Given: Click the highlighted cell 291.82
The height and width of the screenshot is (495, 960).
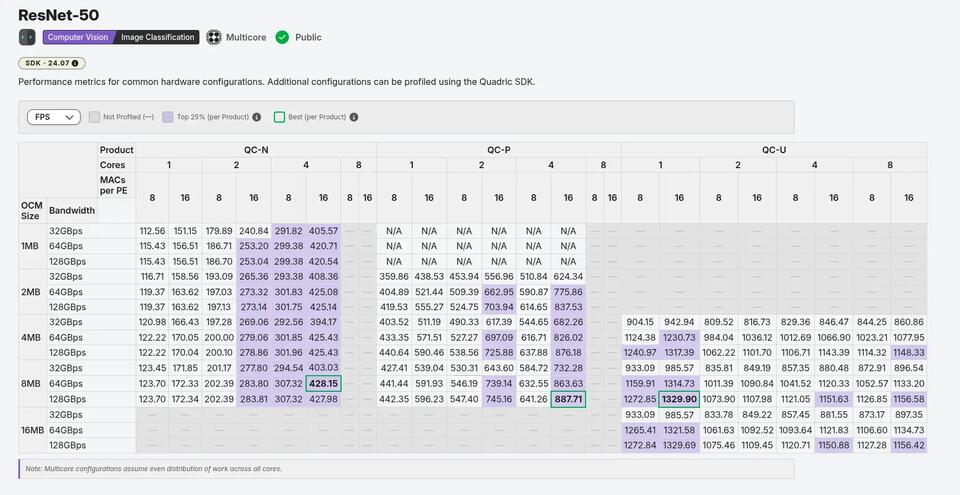Looking at the screenshot, I should click(288, 231).
